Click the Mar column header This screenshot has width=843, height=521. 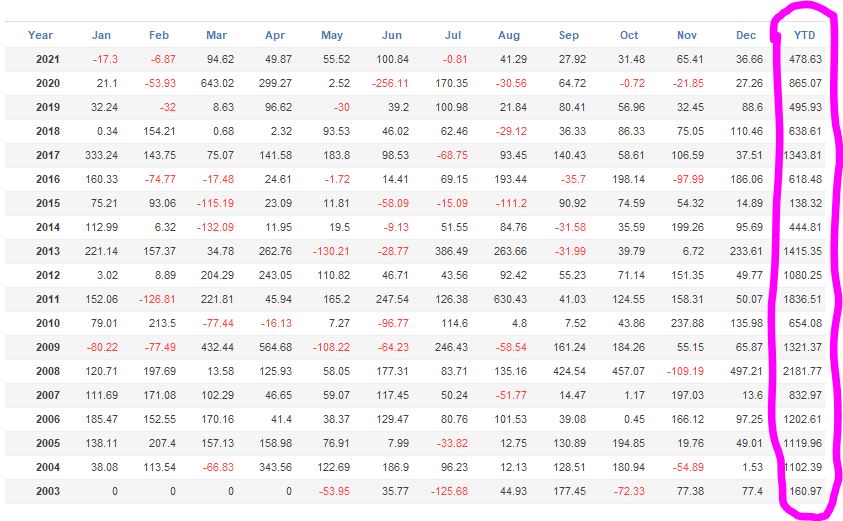(216, 35)
